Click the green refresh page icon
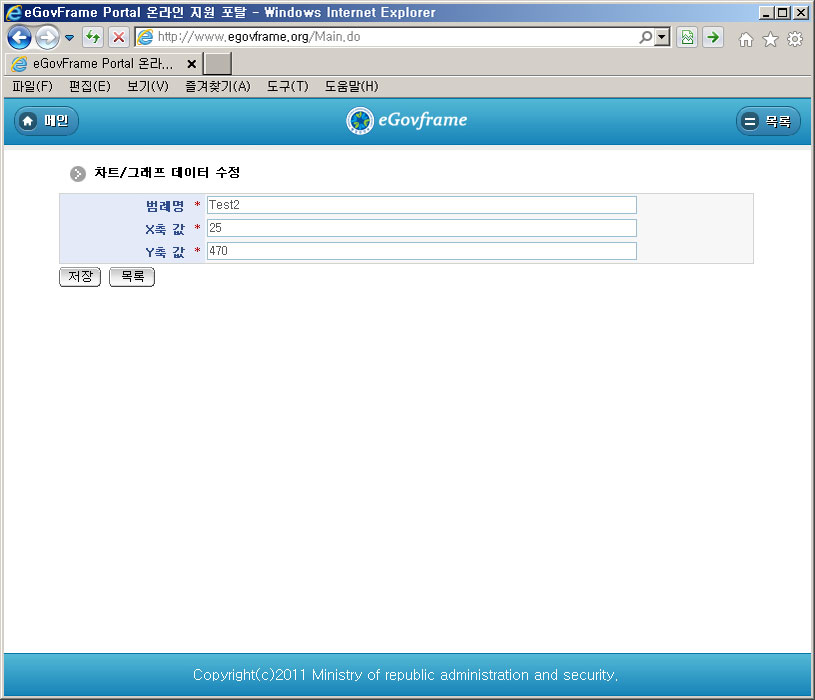Viewport: 815px width, 700px height. [93, 38]
